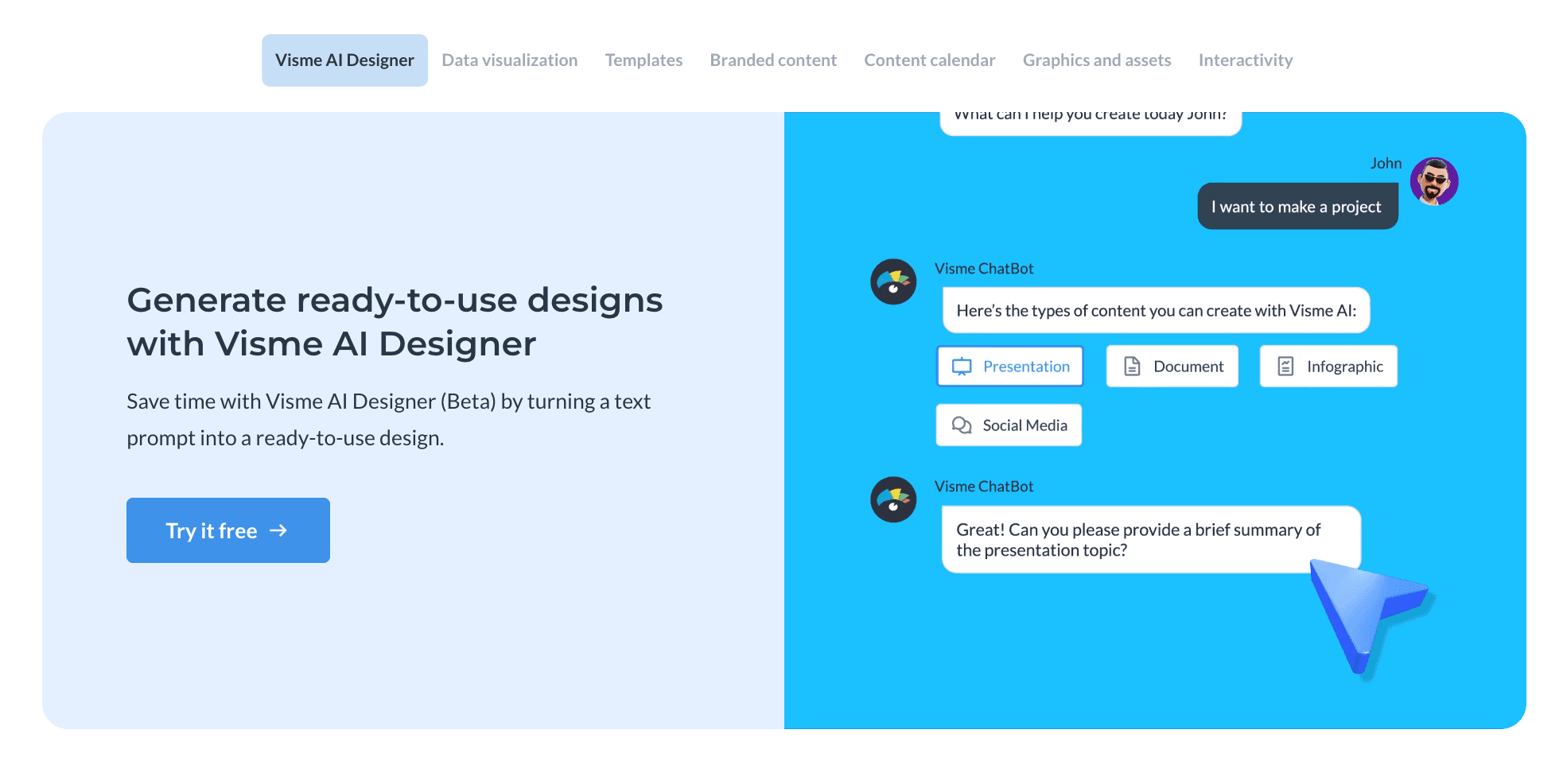Choose the Document content option
1567x784 pixels.
pos(1172,367)
